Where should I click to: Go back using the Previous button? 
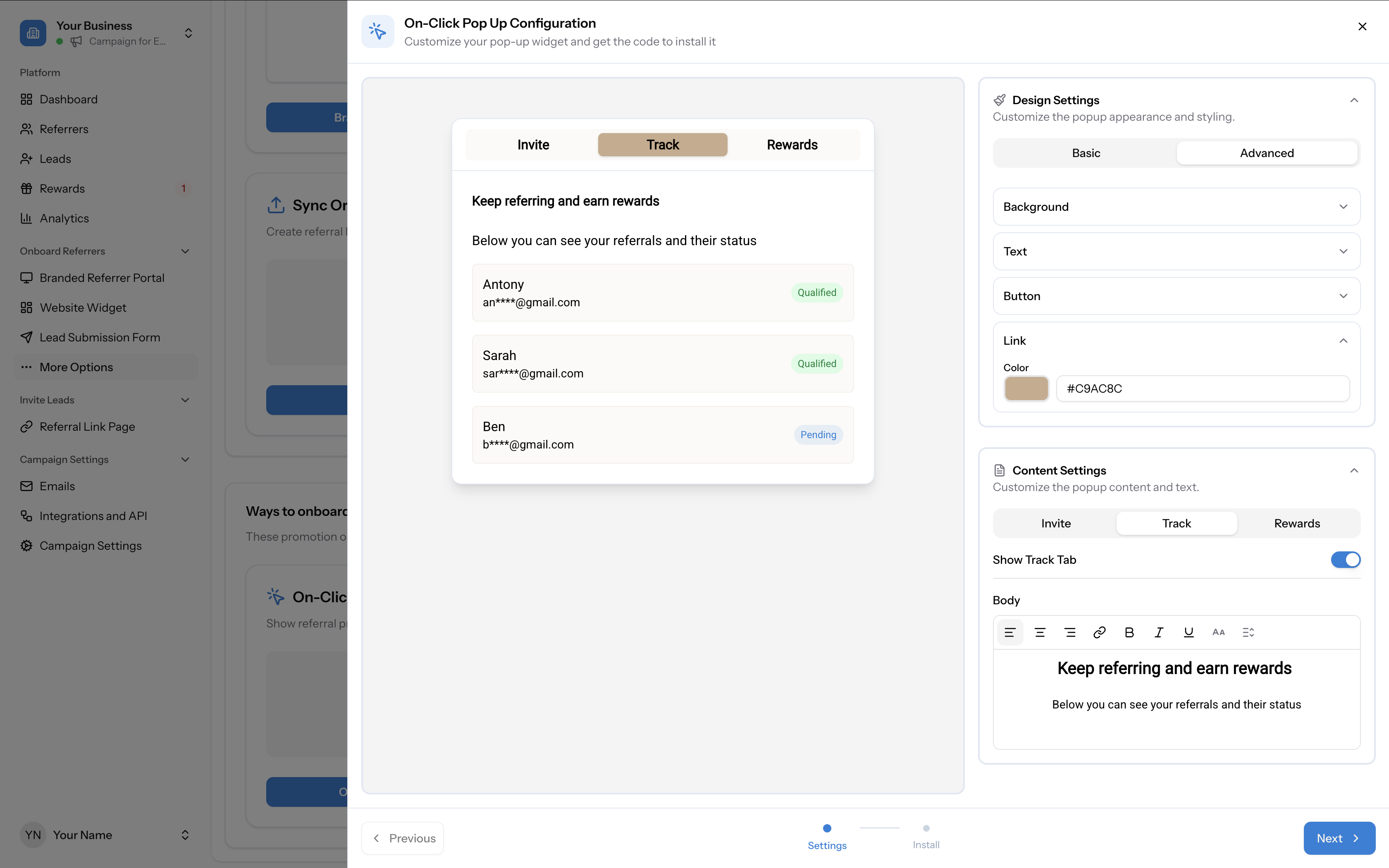pyautogui.click(x=402, y=838)
